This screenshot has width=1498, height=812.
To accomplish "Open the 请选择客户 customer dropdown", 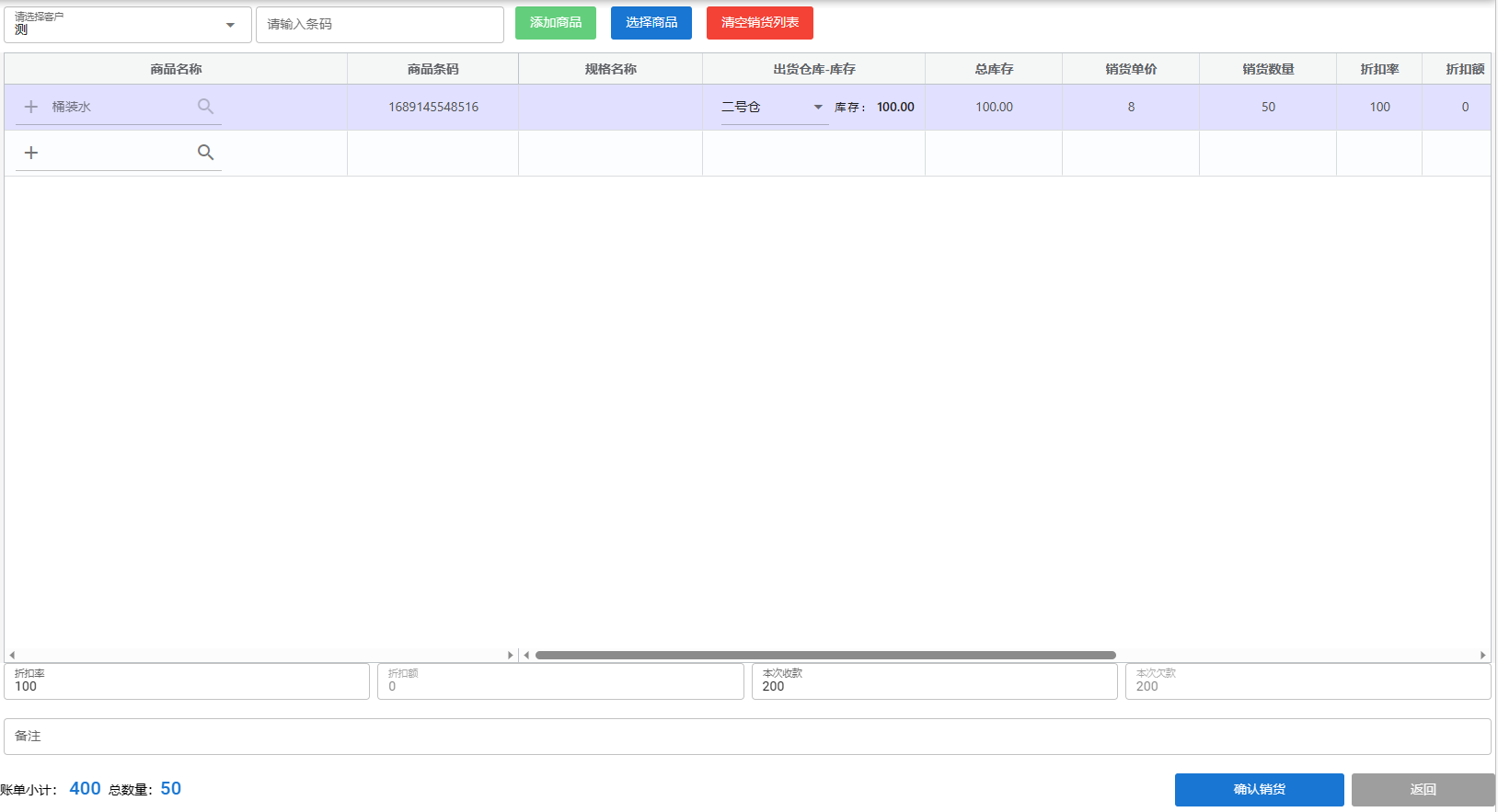I will [128, 25].
